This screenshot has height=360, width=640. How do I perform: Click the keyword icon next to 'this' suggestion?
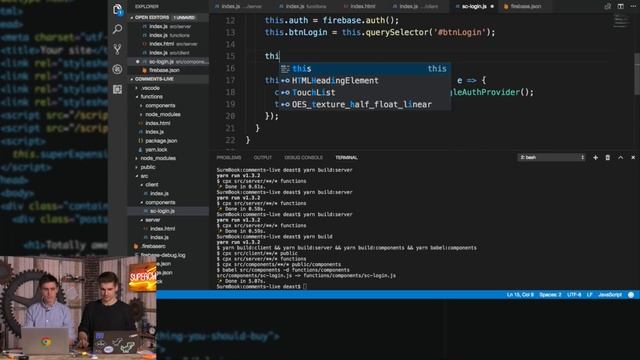(285, 69)
